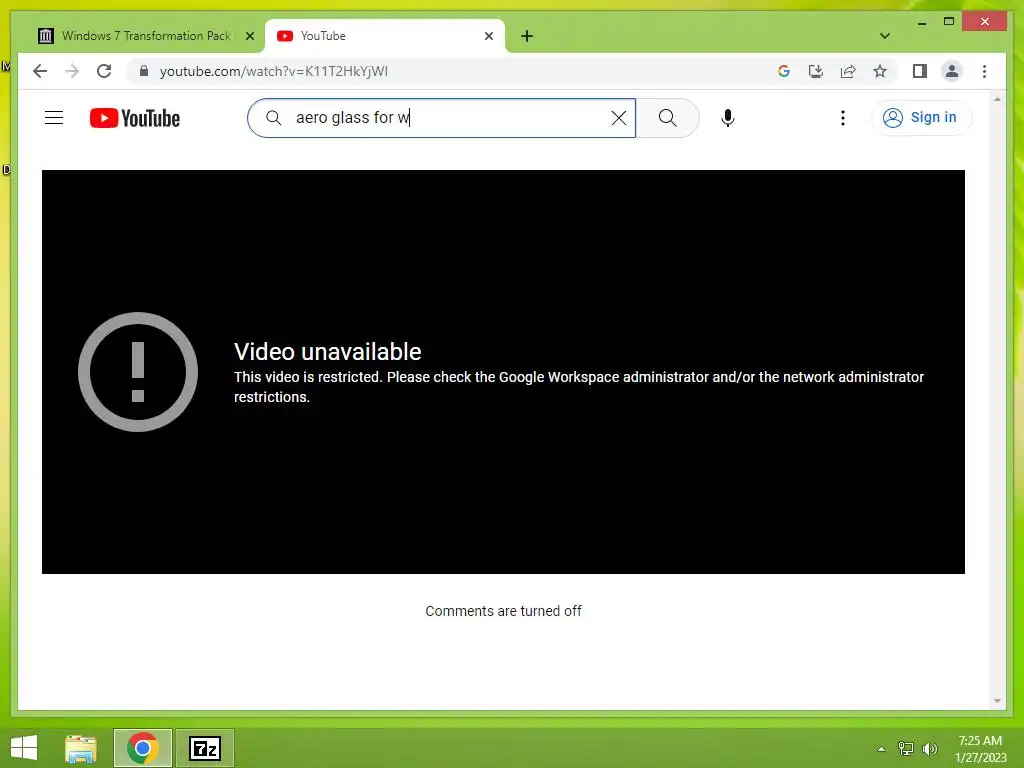Screen dimensions: 1024x768
Task: Open File Explorer from the taskbar
Action: click(81, 748)
